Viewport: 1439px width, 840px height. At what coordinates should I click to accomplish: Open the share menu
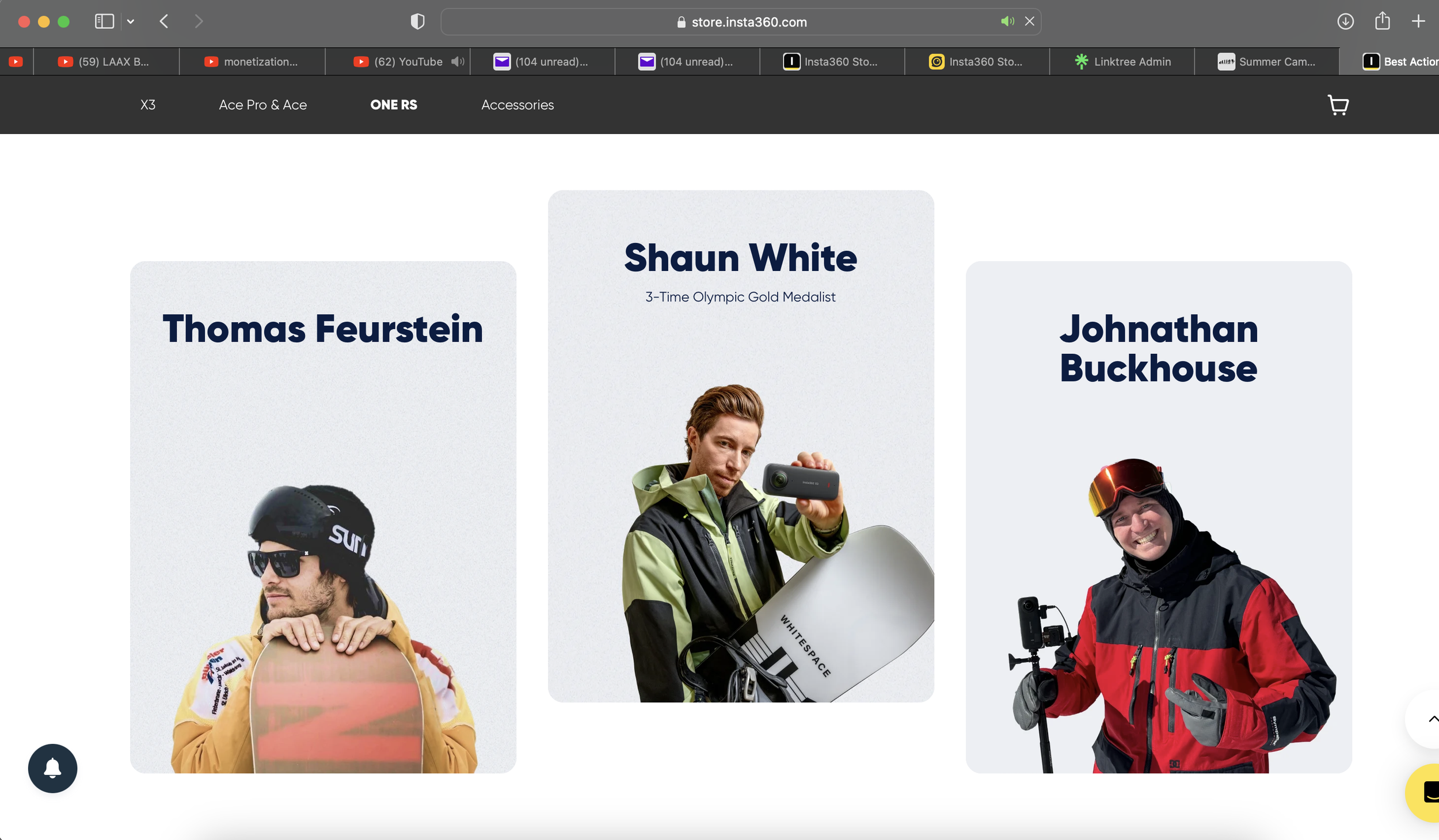(1382, 21)
